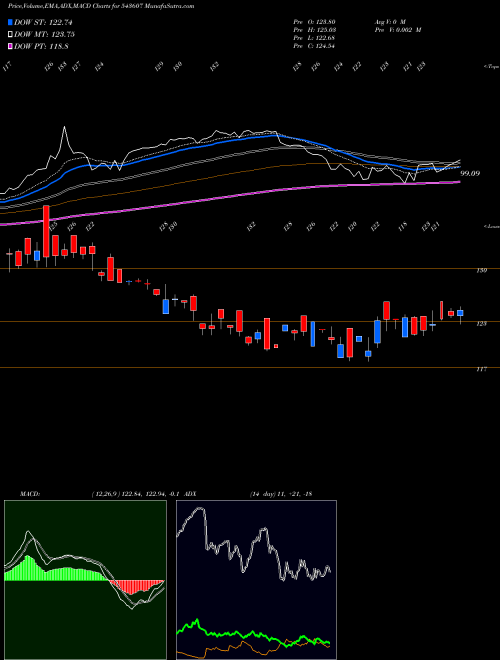Click the 99.09 EMA value label
500x660 pixels.
pos(471,173)
